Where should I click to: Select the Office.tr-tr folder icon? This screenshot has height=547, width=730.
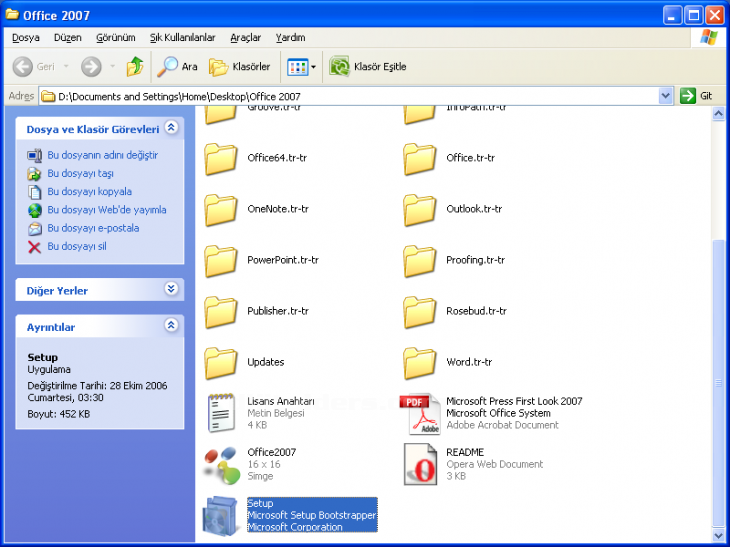[x=419, y=158]
